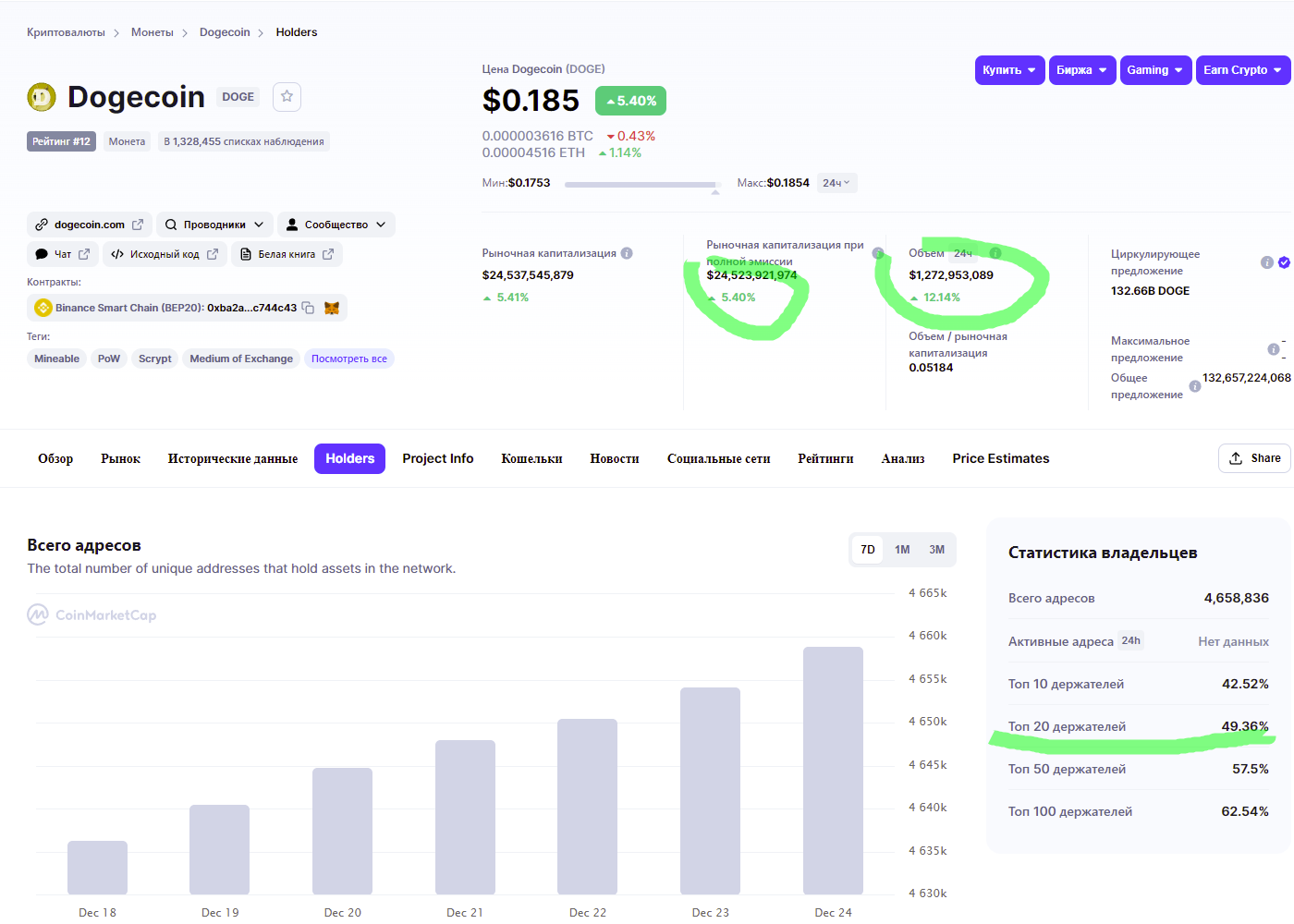This screenshot has height=924, width=1294.
Task: Switch to the Обзор tab
Action: click(55, 458)
